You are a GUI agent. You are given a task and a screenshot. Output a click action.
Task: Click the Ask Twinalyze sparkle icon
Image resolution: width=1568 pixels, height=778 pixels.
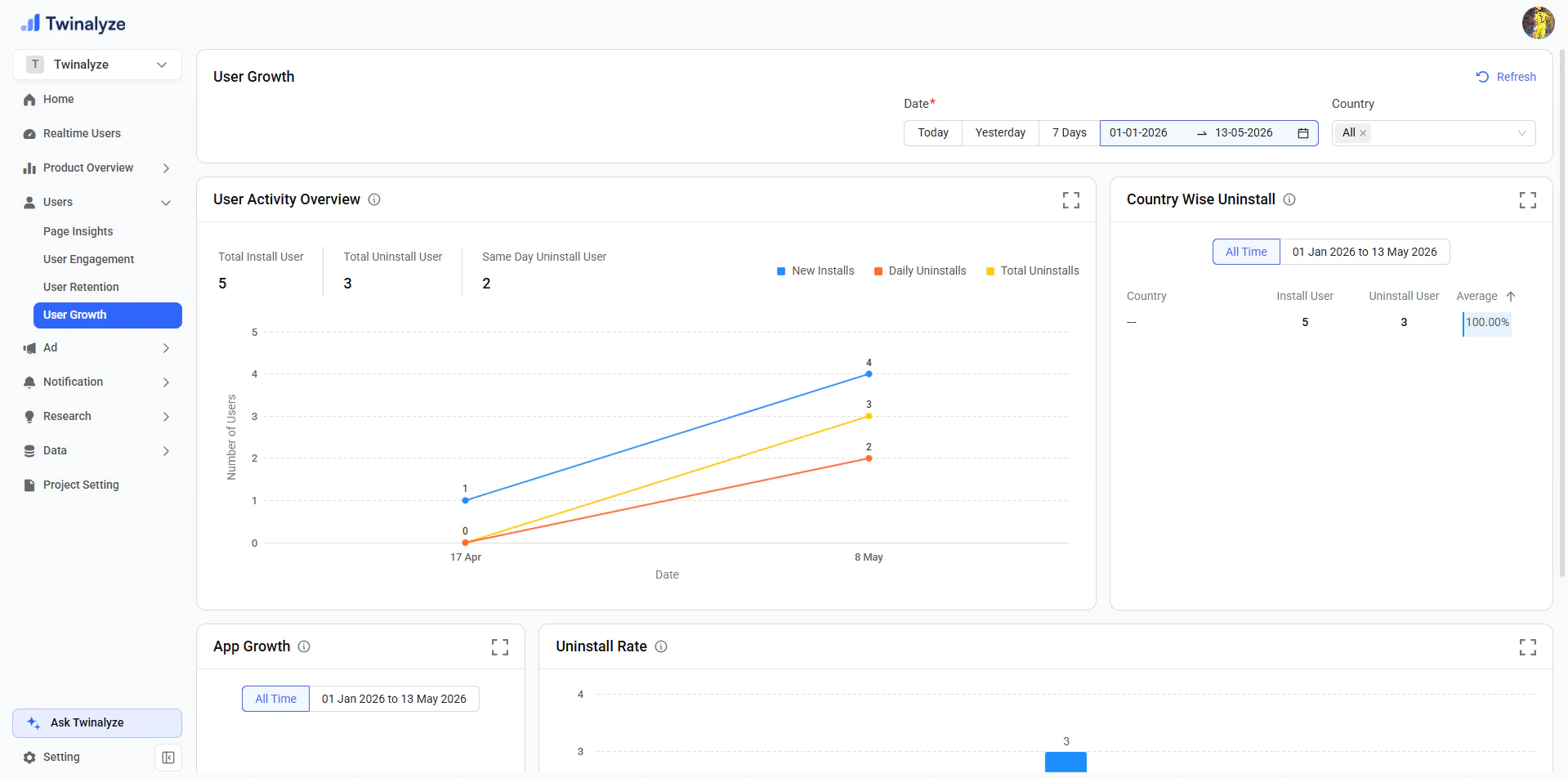(34, 723)
